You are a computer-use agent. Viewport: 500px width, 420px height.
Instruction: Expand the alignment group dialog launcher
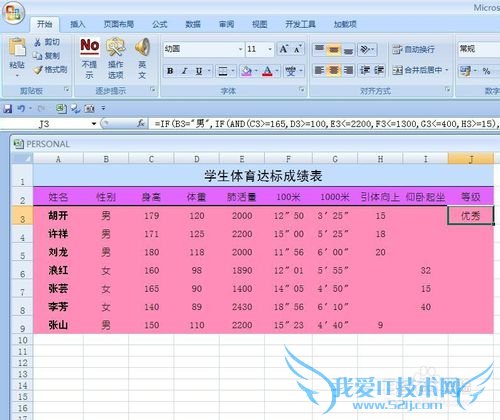coord(448,89)
